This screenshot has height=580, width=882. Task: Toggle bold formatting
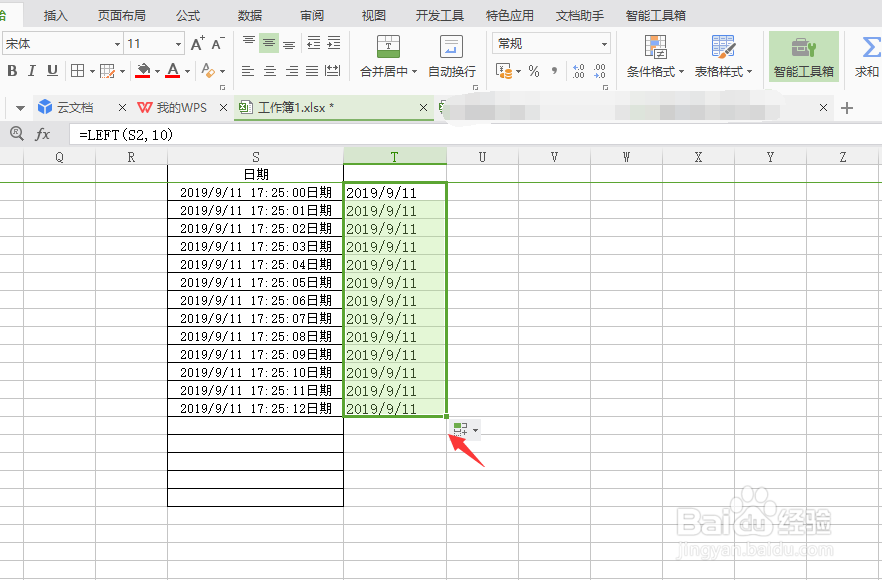pos(12,71)
